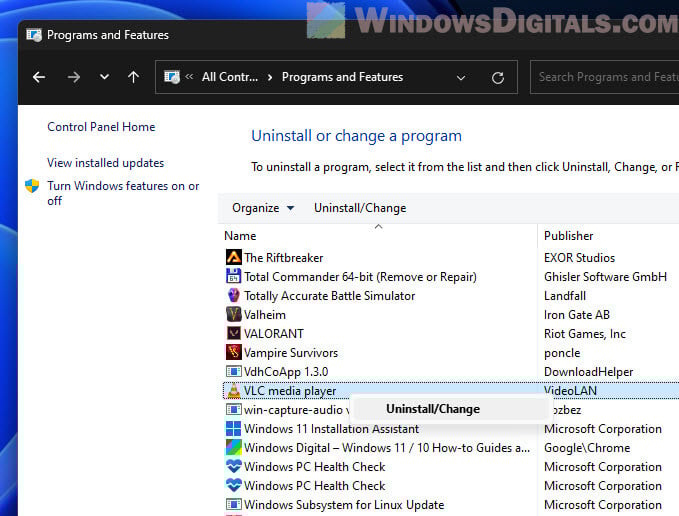Click the Refresh button
The image size is (679, 516).
click(498, 78)
